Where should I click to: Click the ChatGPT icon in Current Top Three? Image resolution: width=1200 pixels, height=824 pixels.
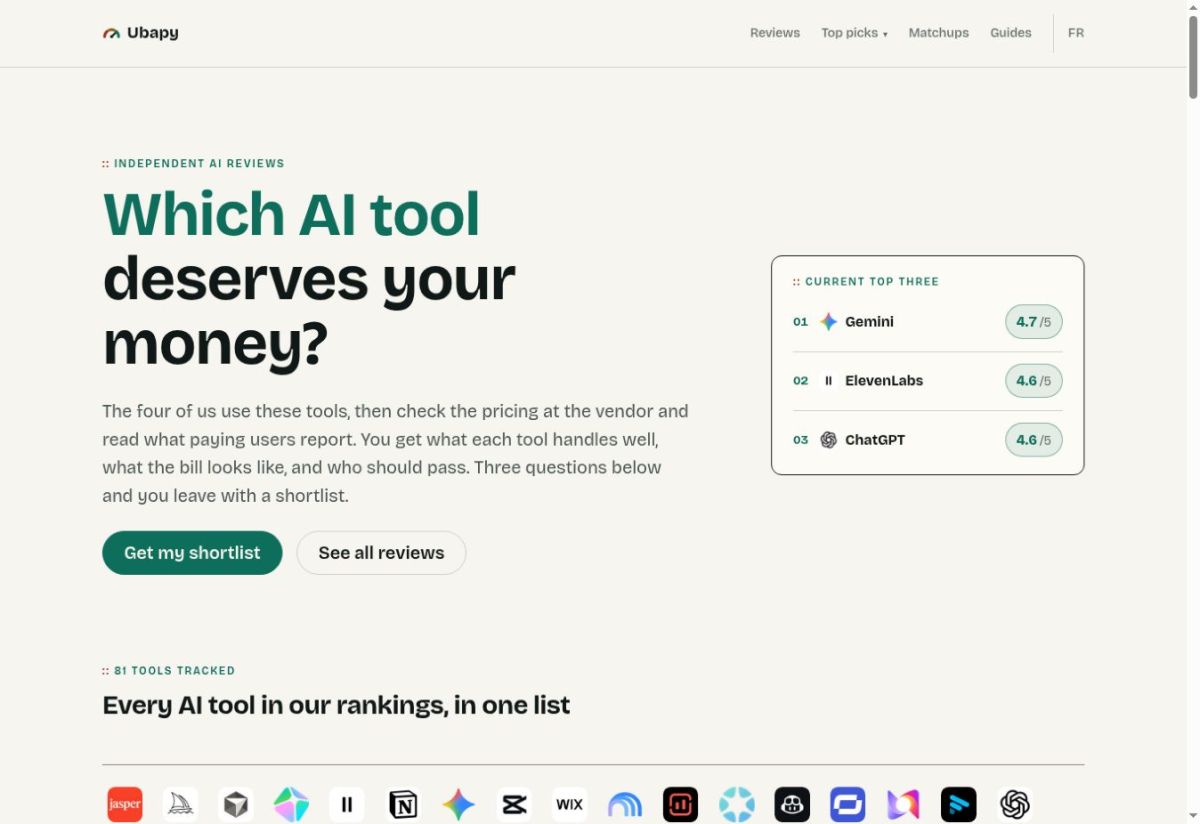click(828, 440)
